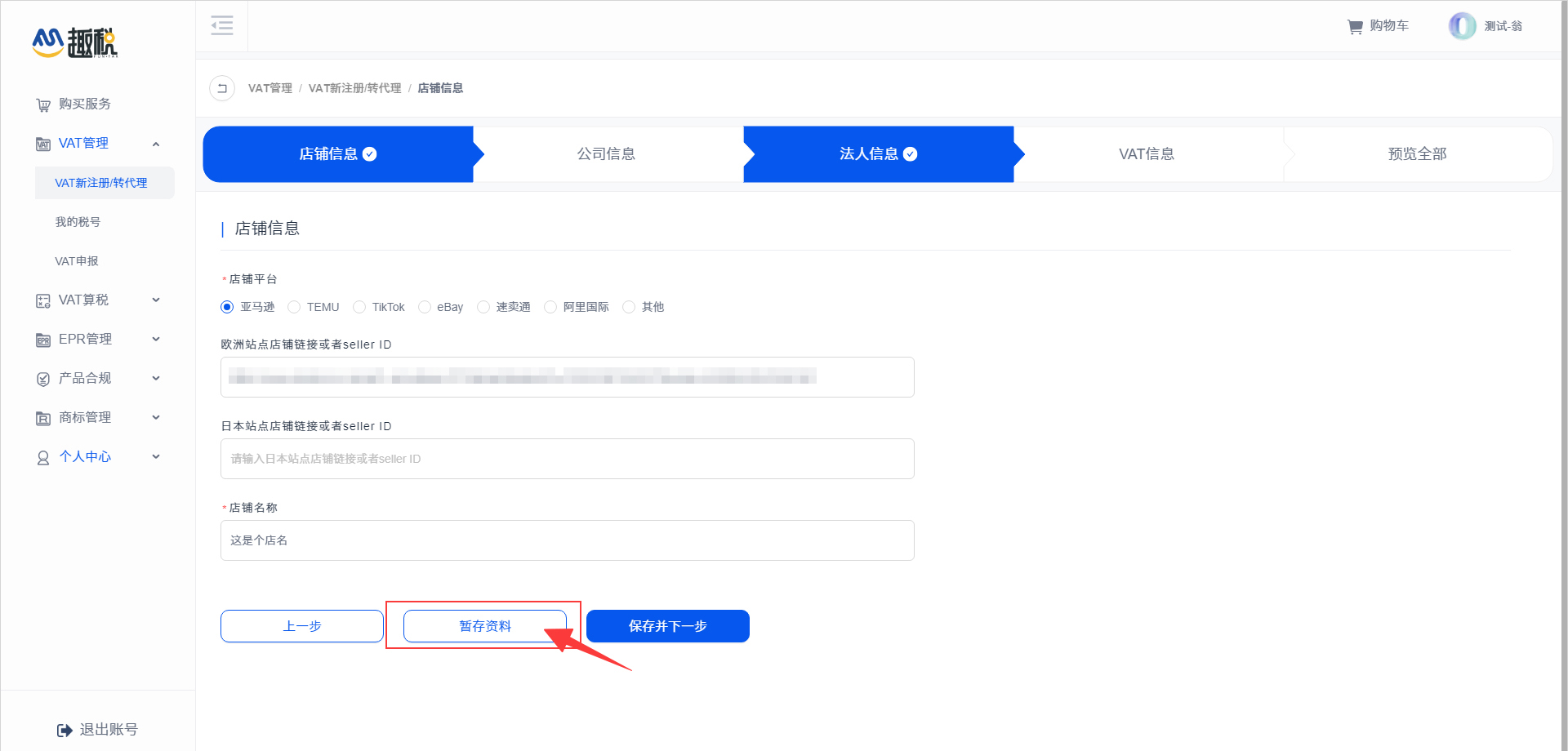Select the 其他 platform option
The width and height of the screenshot is (1568, 751).
point(629,306)
